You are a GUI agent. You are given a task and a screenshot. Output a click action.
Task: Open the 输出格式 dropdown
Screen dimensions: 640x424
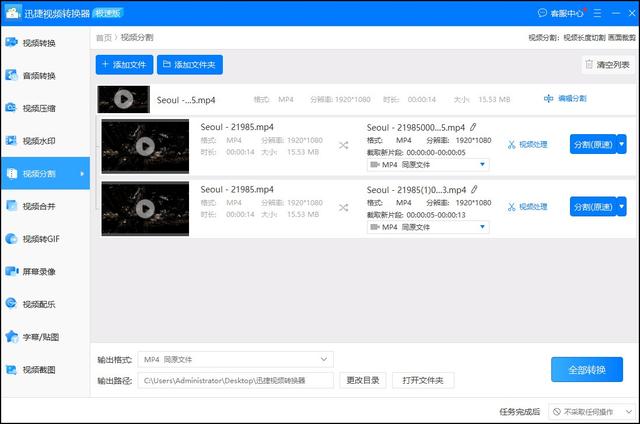236,359
